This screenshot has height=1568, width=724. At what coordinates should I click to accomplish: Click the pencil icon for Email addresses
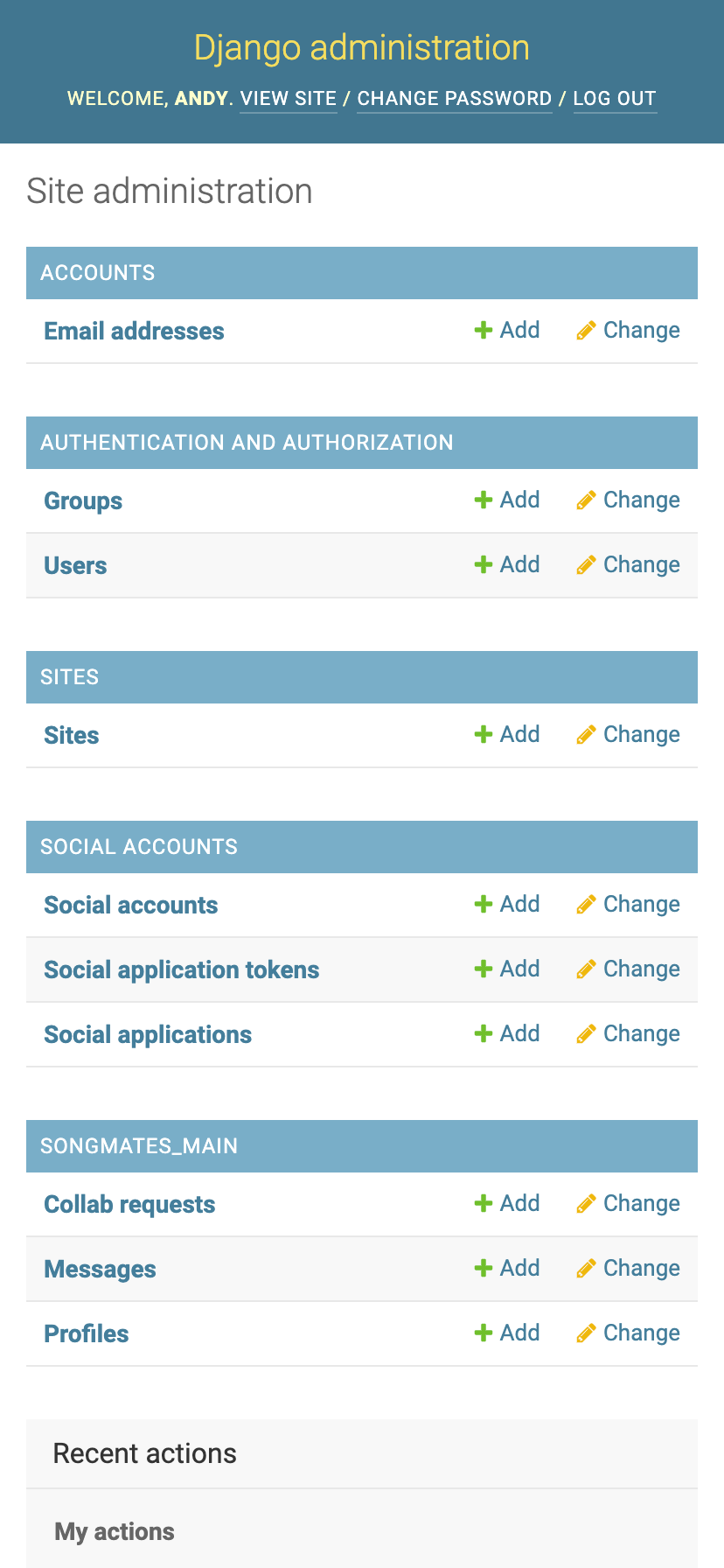point(586,330)
